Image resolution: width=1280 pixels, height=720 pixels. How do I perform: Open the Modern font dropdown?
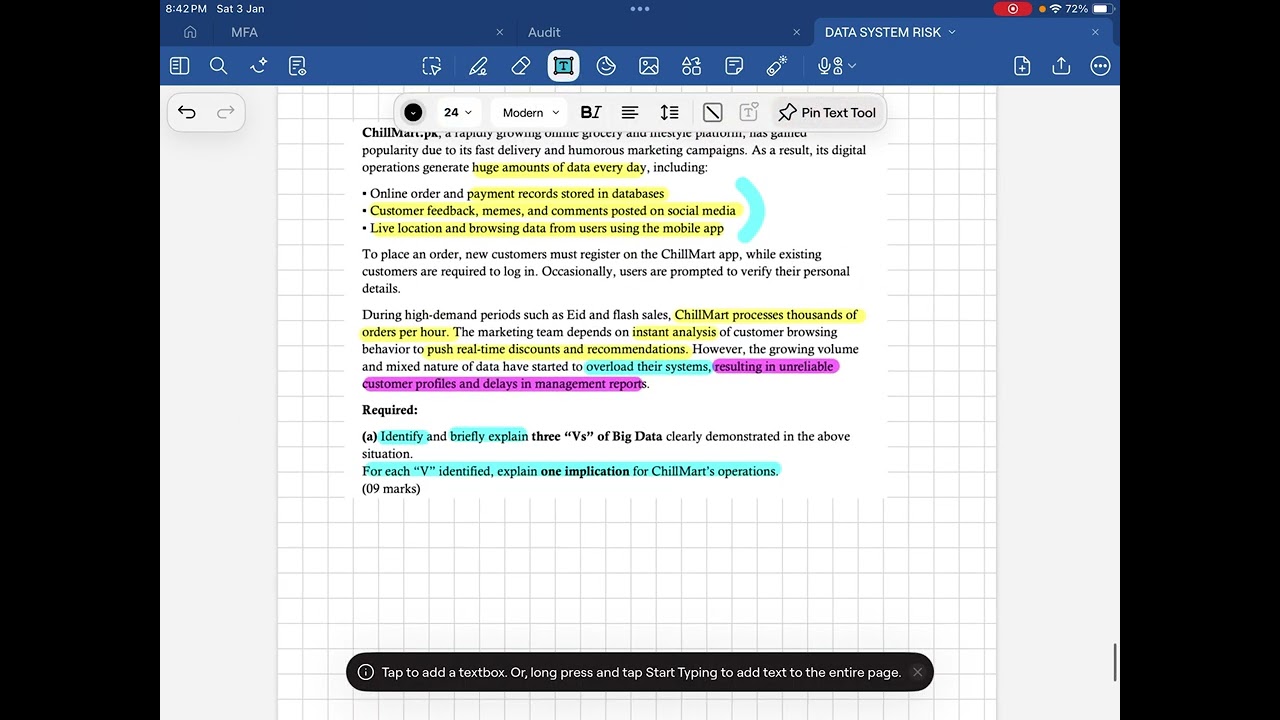click(531, 113)
